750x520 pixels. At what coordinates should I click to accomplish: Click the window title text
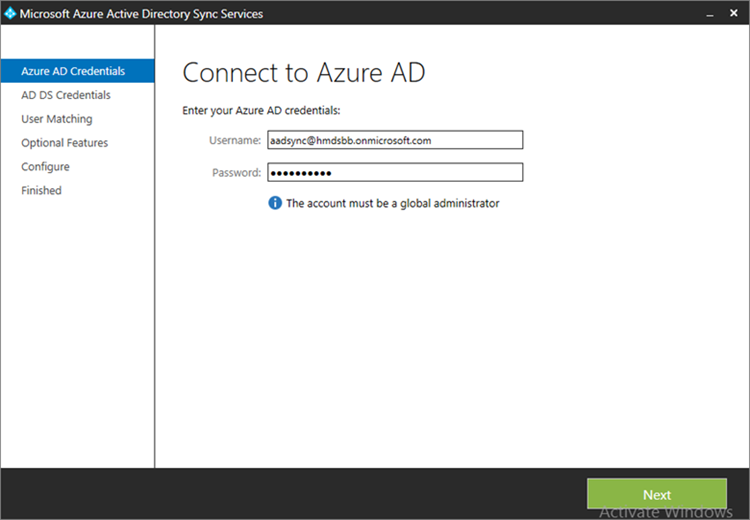(x=141, y=14)
